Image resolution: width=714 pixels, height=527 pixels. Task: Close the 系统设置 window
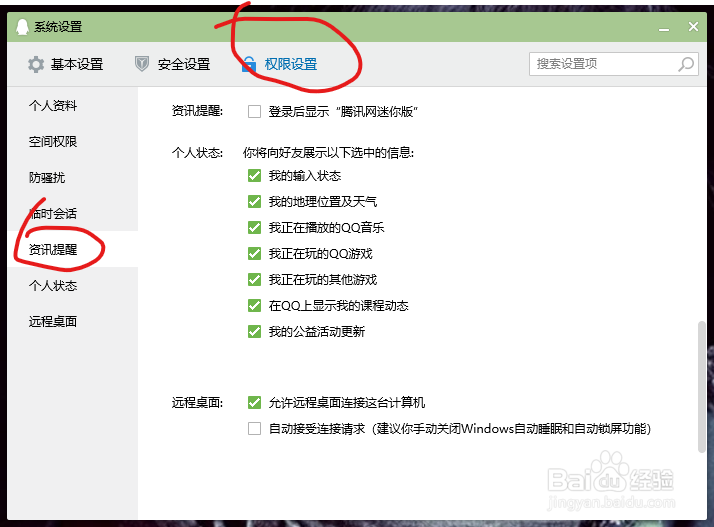pos(693,27)
